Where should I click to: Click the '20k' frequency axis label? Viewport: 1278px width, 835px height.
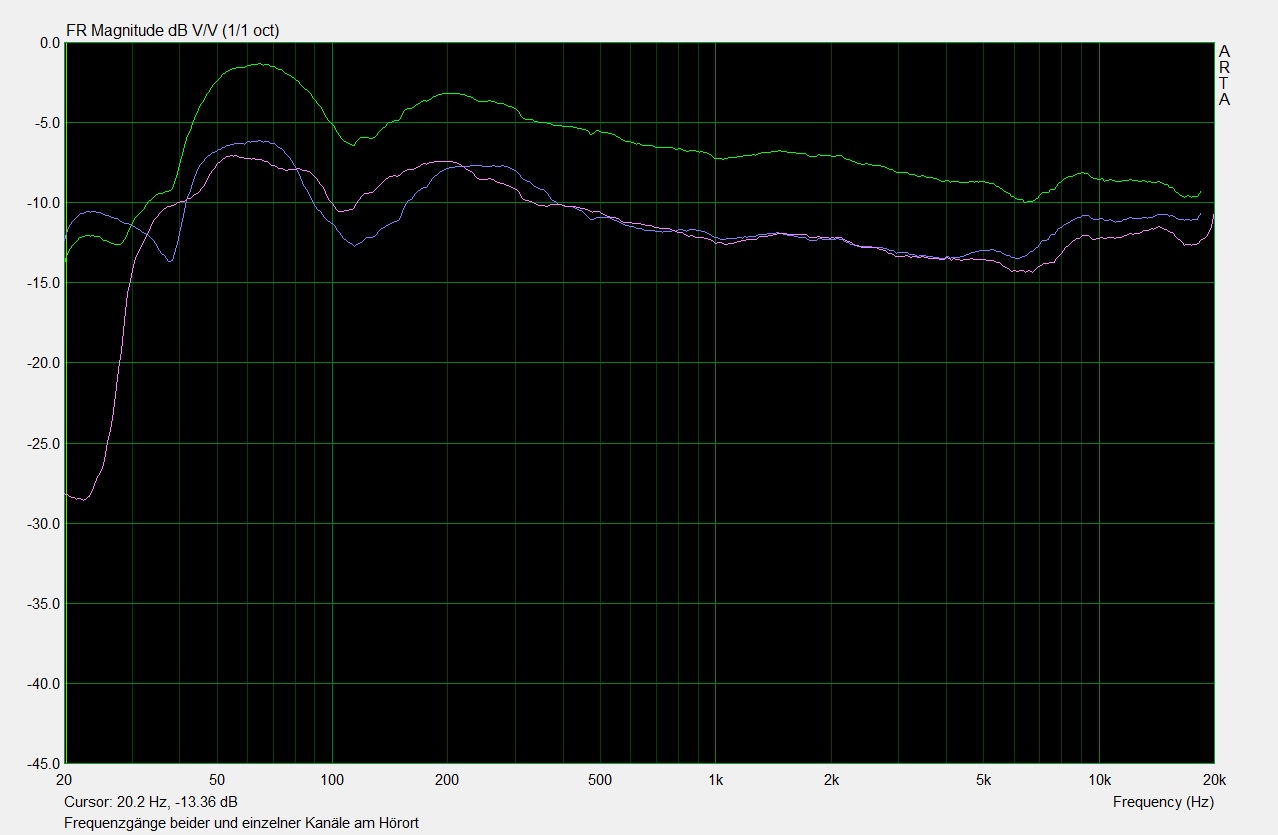(1214, 779)
